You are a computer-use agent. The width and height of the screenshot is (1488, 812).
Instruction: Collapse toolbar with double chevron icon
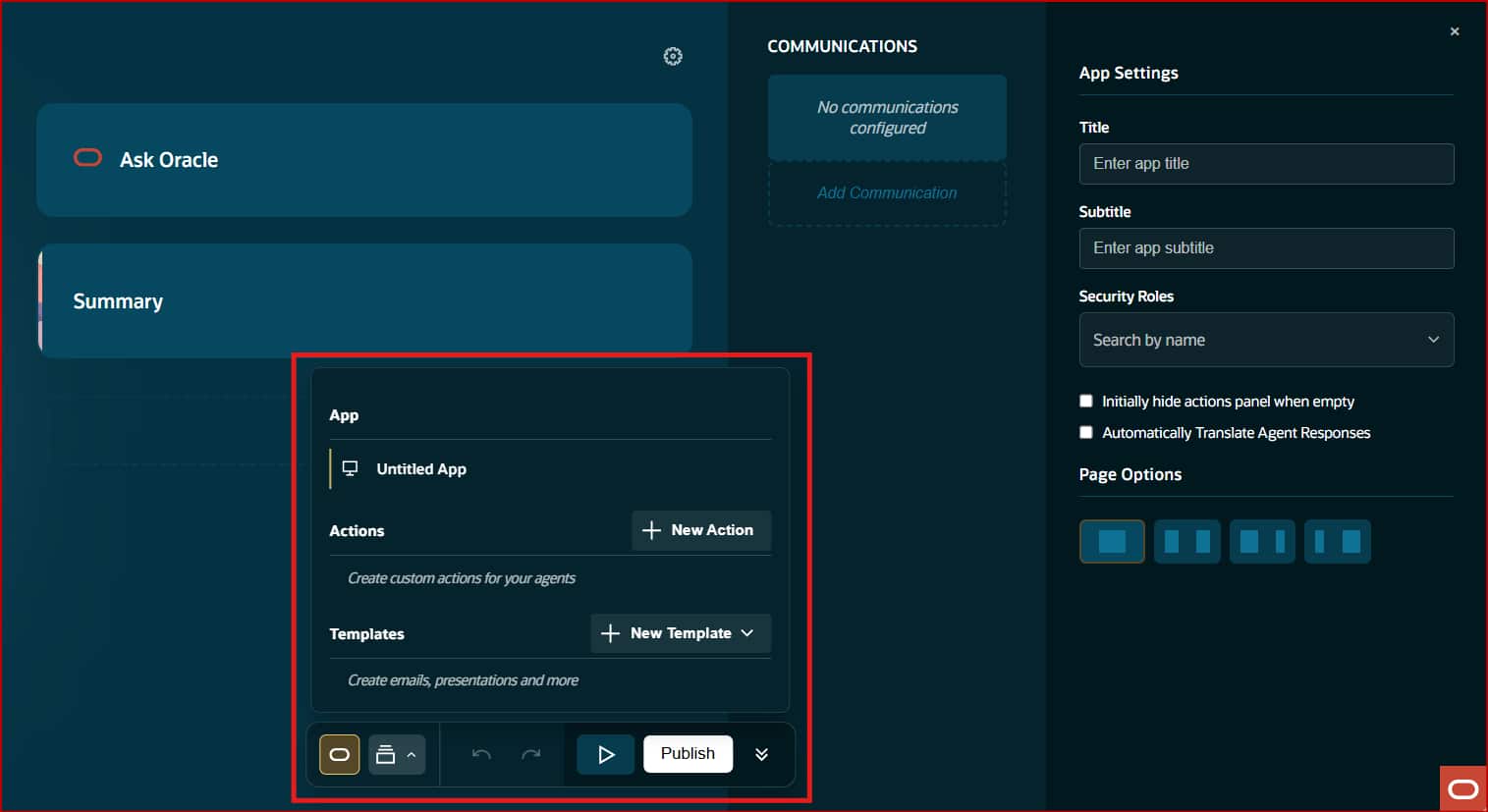pyautogui.click(x=761, y=754)
